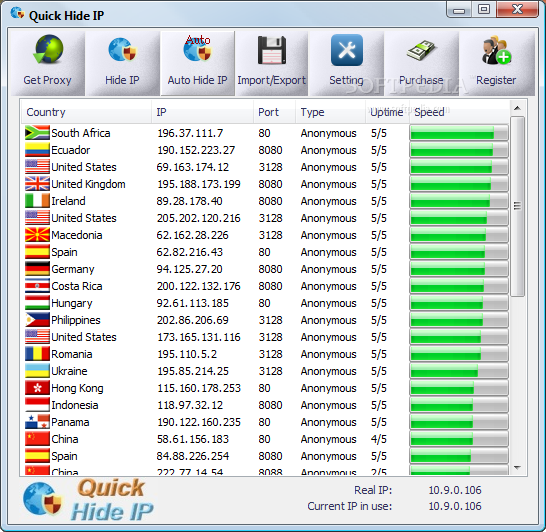Click the Real IP label
This screenshot has width=546, height=532.
[373, 490]
